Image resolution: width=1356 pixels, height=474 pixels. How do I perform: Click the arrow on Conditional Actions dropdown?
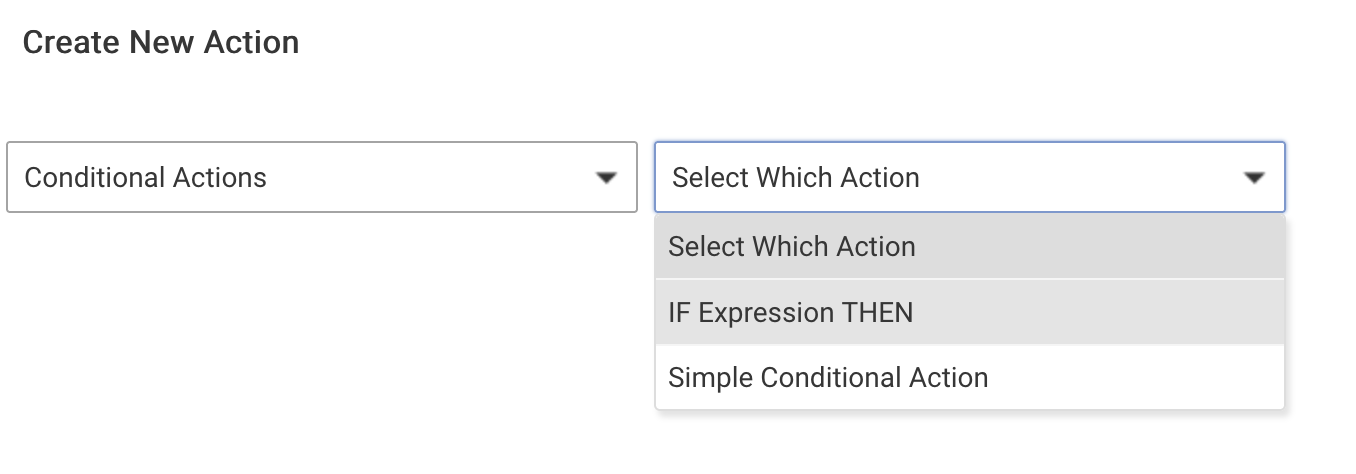point(605,178)
